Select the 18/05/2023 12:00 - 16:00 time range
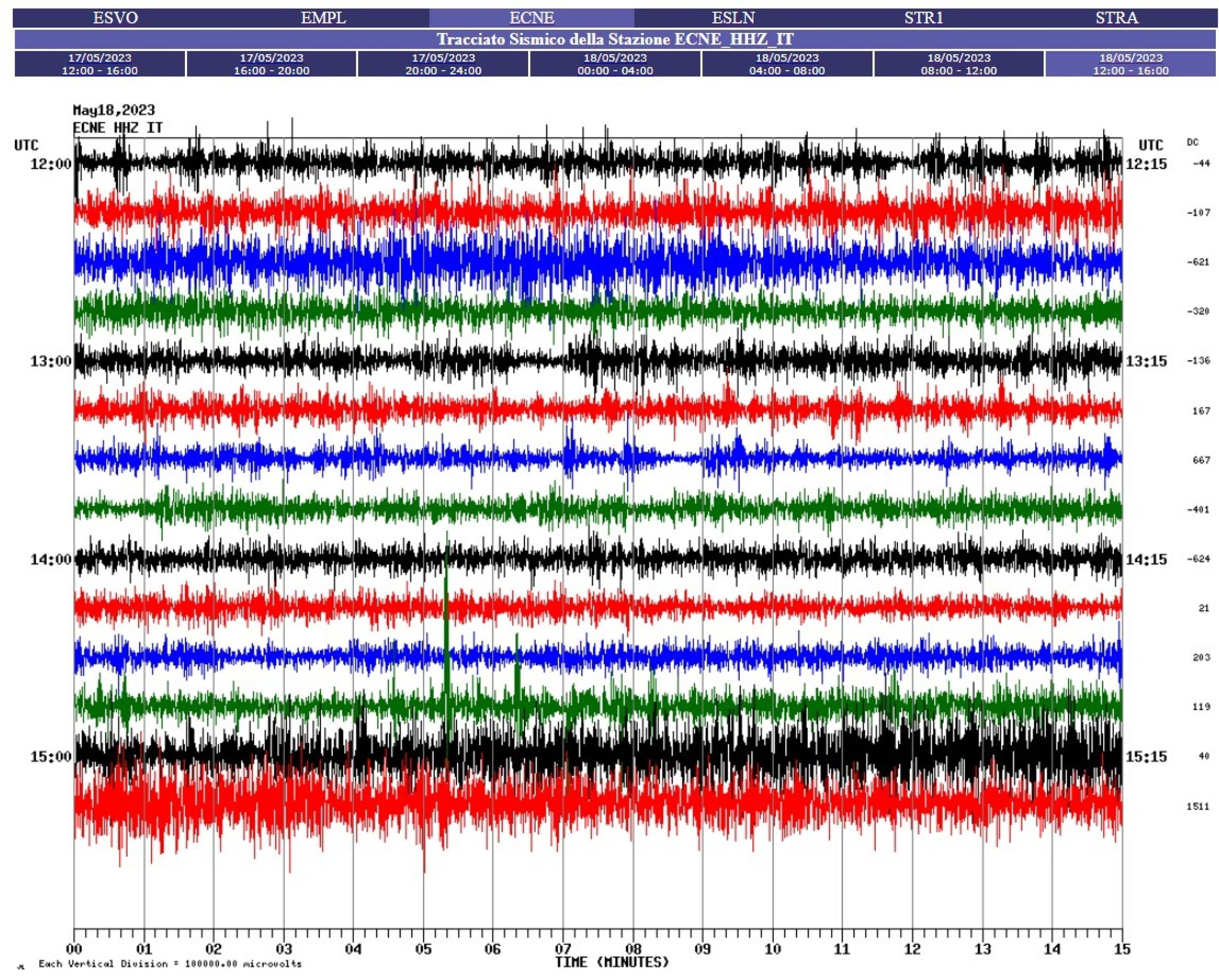This screenshot has width=1219, height=980. 1131,64
